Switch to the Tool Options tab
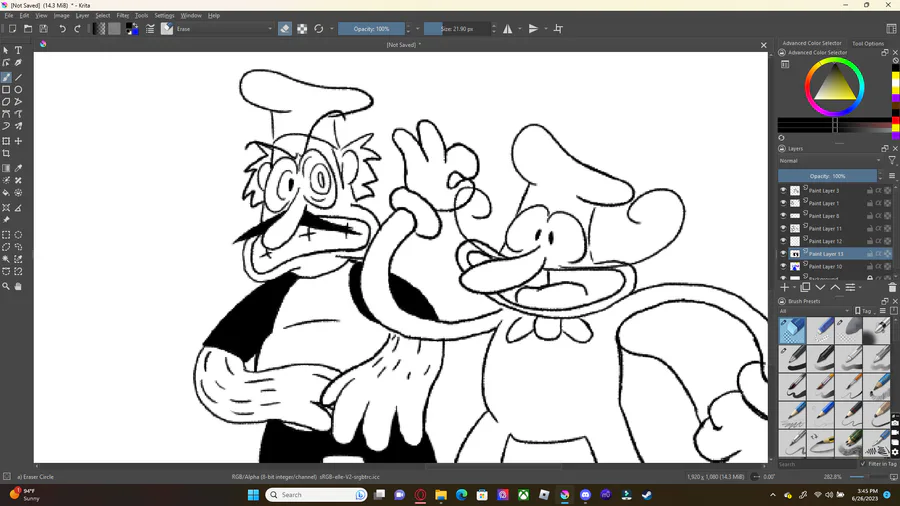Screen dimensions: 900x506 click(x=868, y=43)
